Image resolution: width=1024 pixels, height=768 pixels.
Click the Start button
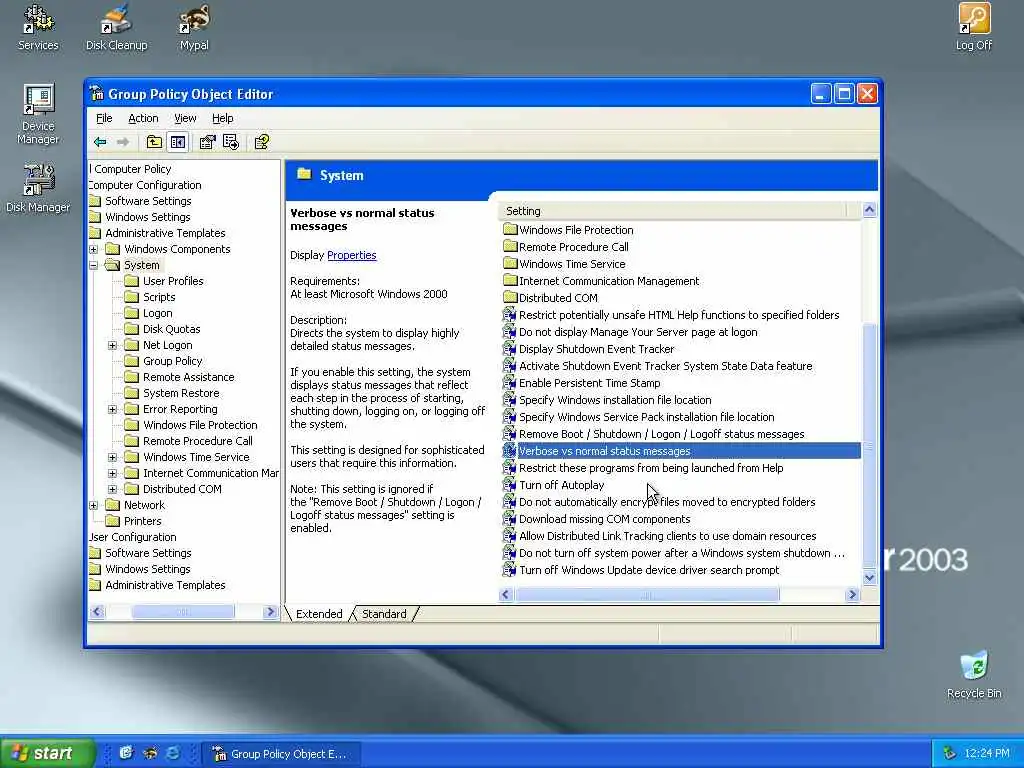pyautogui.click(x=47, y=753)
